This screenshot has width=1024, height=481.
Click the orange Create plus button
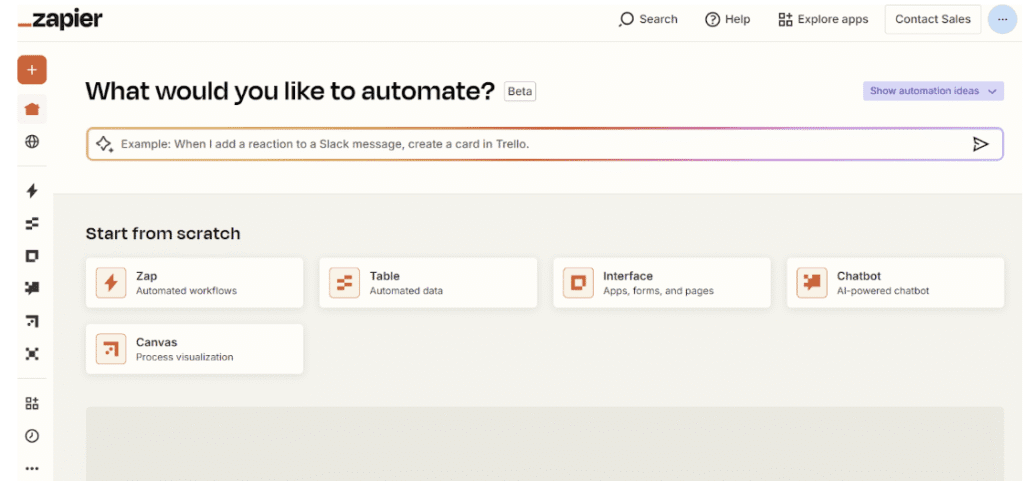click(x=32, y=70)
